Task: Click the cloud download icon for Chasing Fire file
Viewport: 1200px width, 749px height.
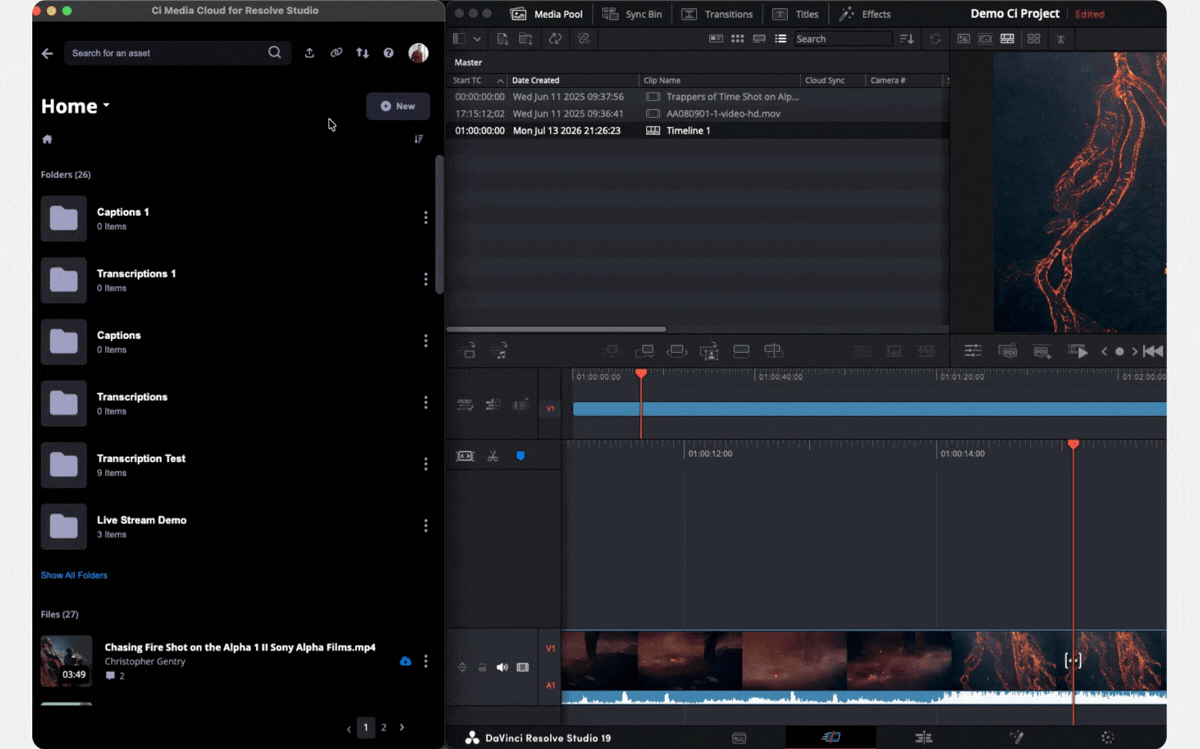Action: pyautogui.click(x=405, y=661)
